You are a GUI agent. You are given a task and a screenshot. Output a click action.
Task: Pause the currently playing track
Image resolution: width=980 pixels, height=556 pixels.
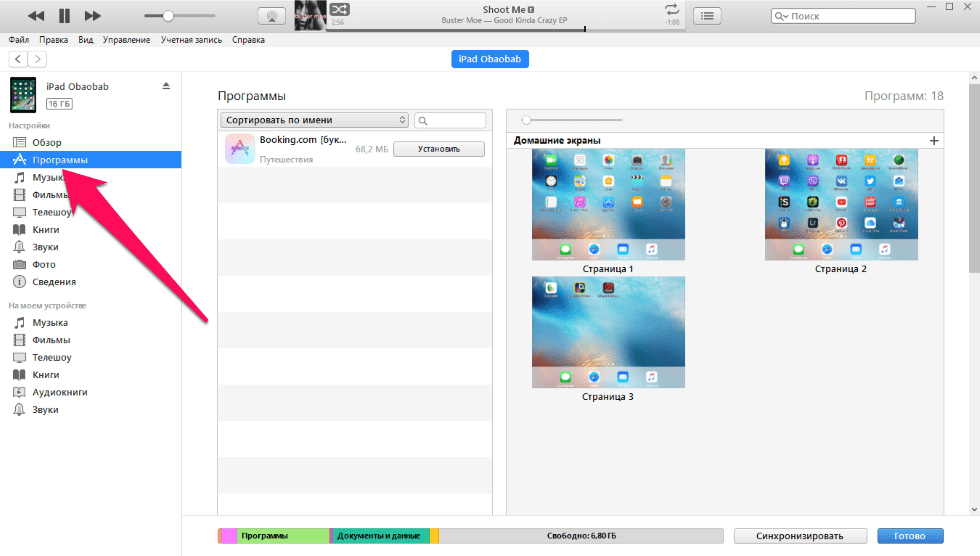pos(64,16)
